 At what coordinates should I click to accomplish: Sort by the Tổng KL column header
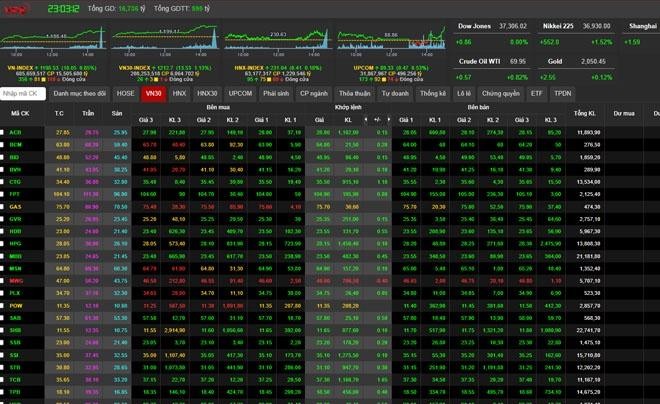coord(585,114)
